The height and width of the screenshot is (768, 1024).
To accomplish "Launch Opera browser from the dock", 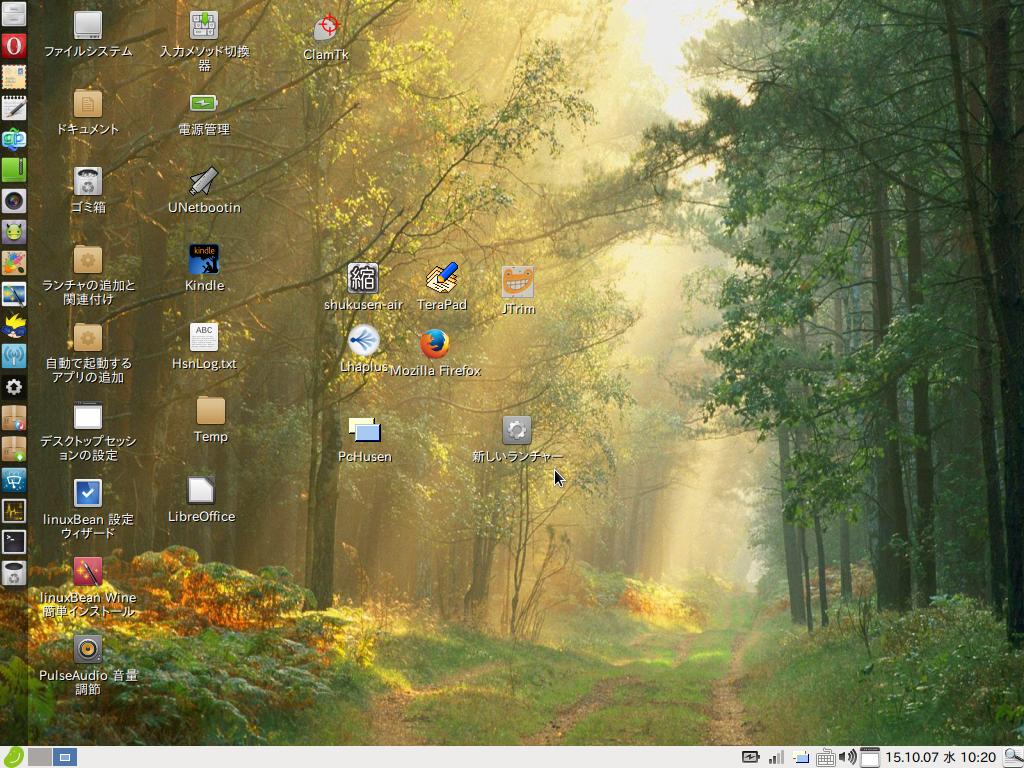I will 14,46.
